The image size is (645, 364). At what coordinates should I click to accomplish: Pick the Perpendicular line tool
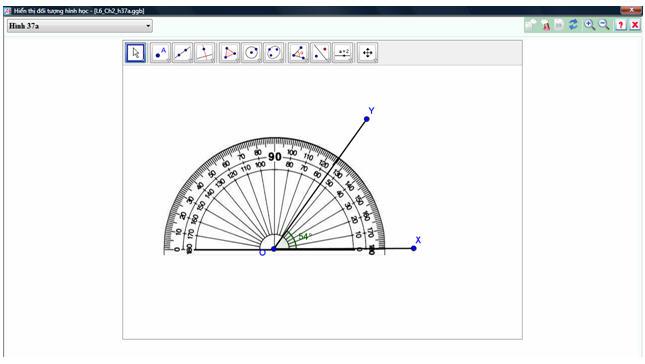pos(205,53)
